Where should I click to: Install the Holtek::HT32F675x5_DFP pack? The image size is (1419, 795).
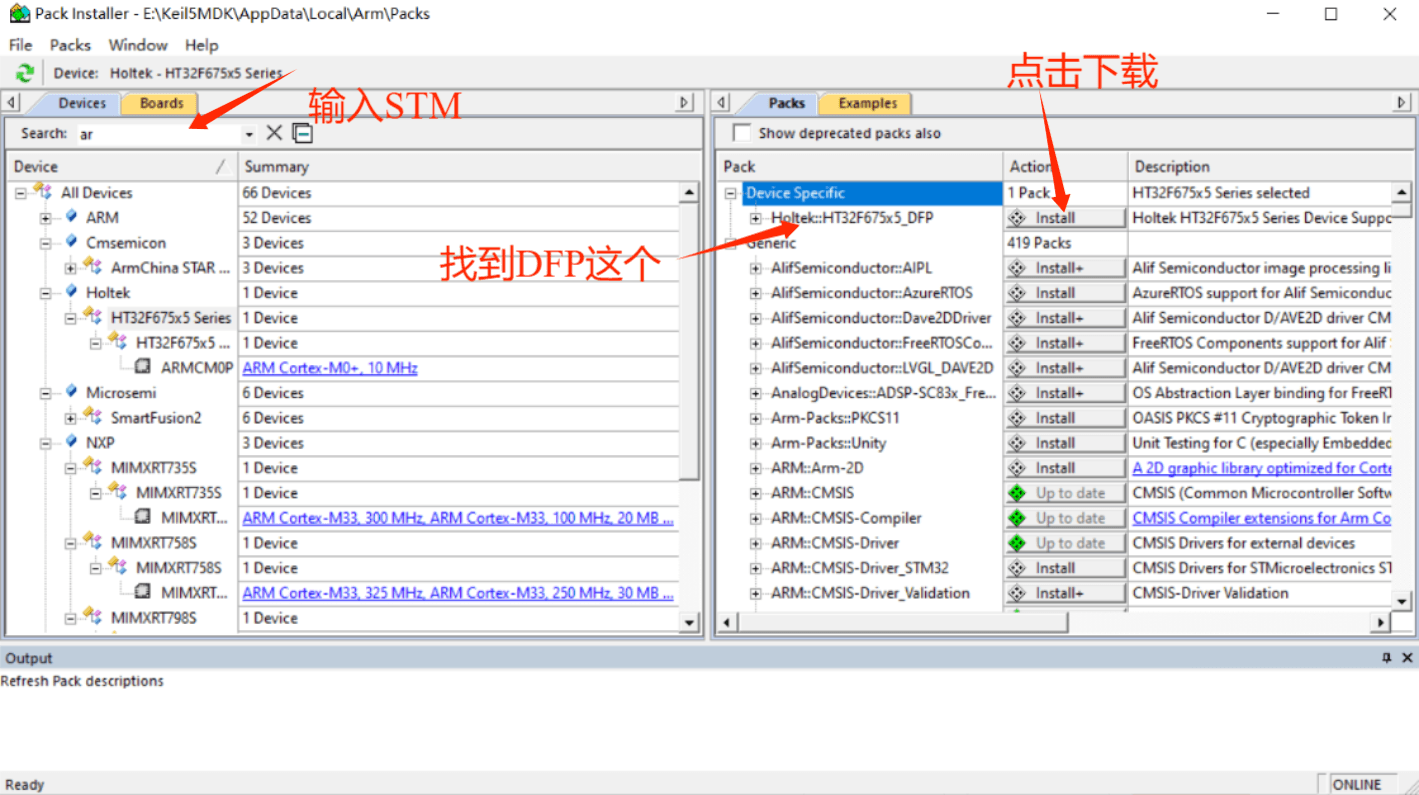[1065, 218]
